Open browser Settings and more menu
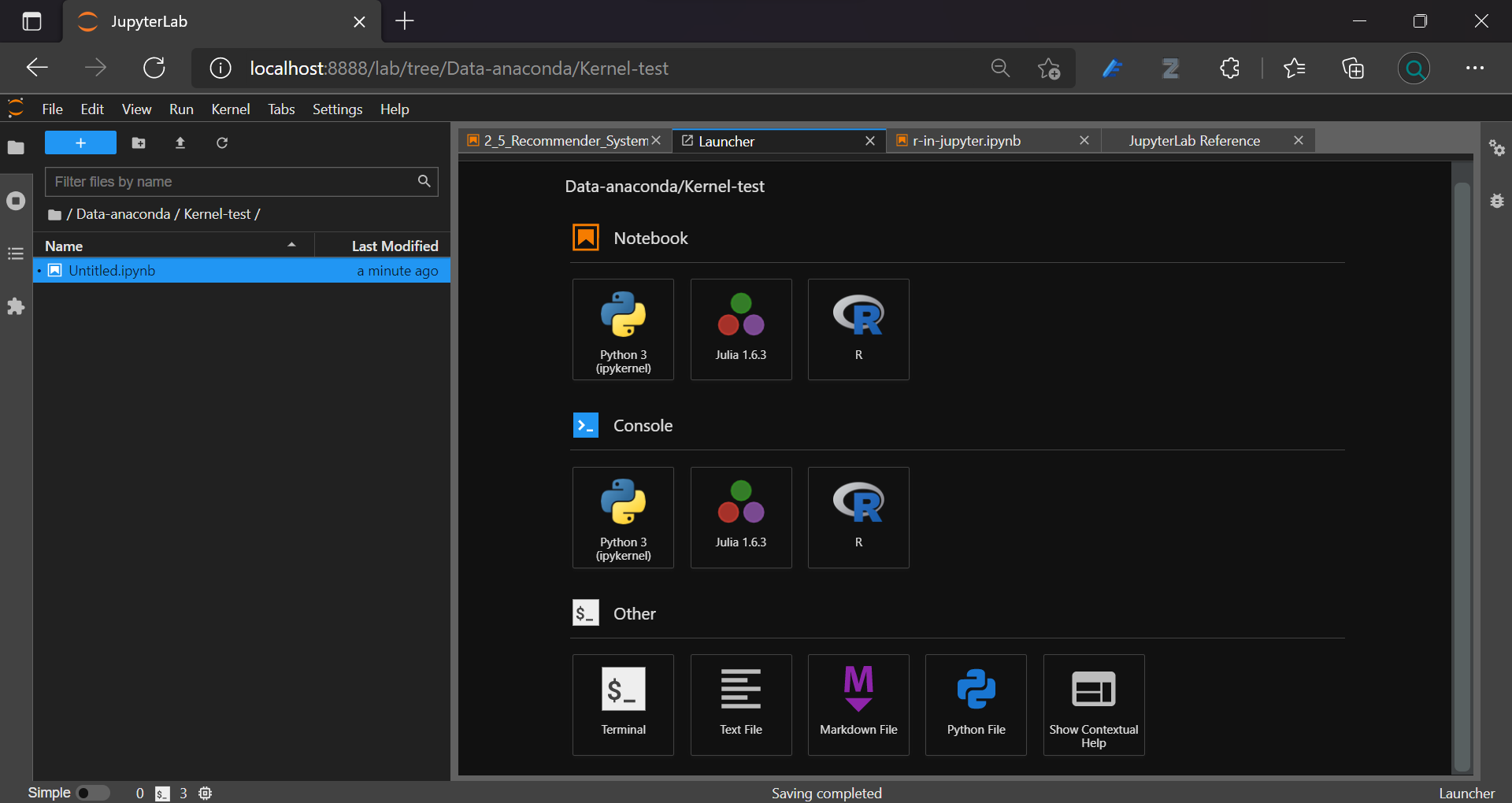The image size is (1512, 803). 1475,68
